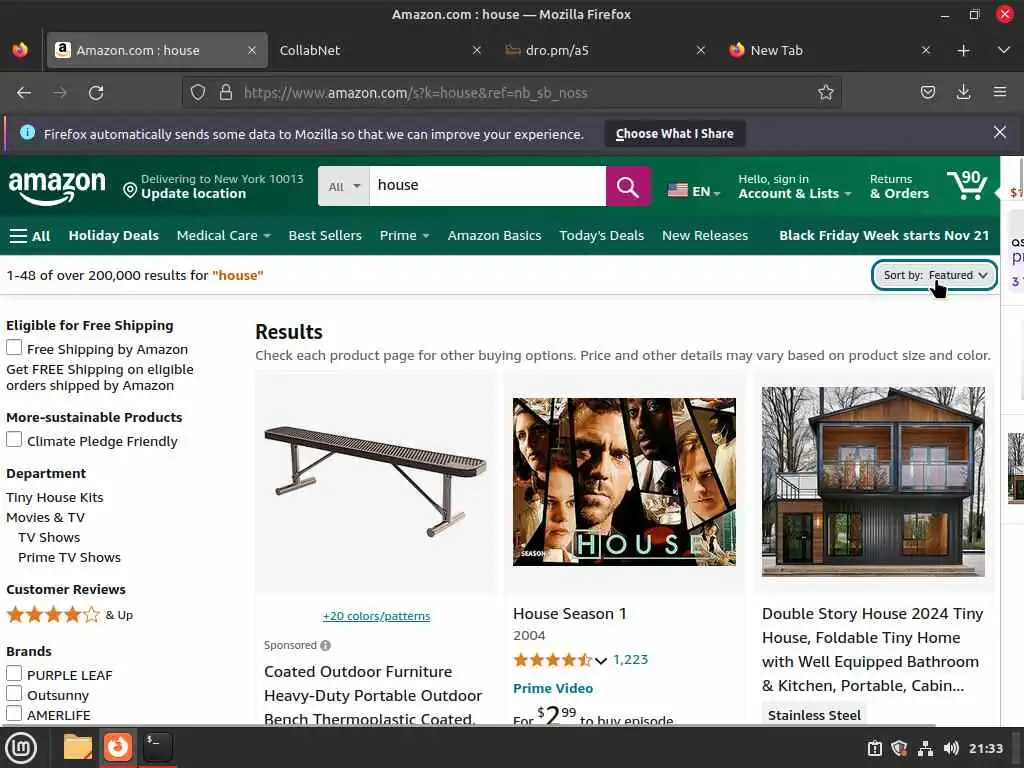This screenshot has width=1024, height=768.
Task: Filter by 4 stars & Up reviews
Action: [x=69, y=615]
